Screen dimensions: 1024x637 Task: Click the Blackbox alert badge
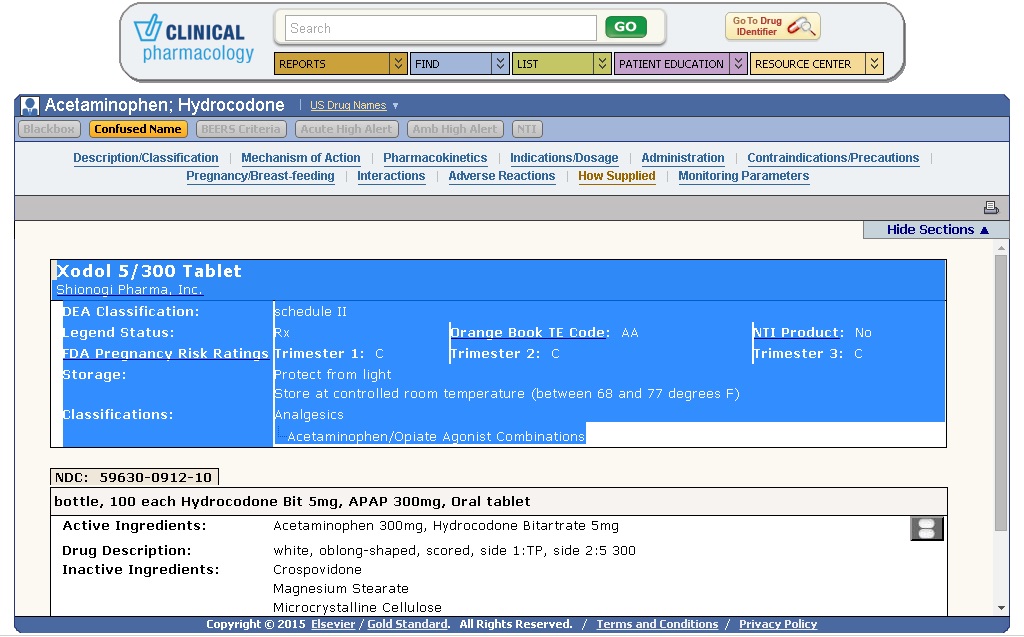click(49, 129)
